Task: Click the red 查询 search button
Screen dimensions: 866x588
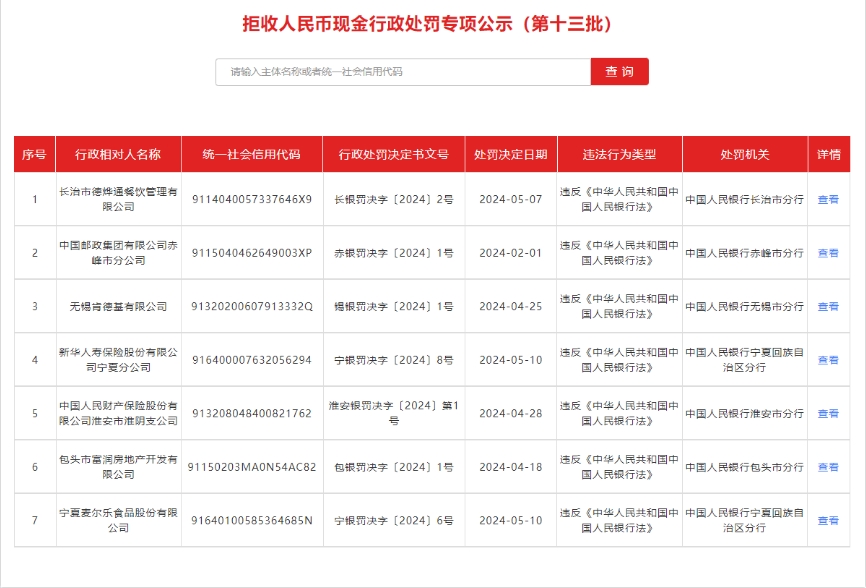Action: [620, 72]
